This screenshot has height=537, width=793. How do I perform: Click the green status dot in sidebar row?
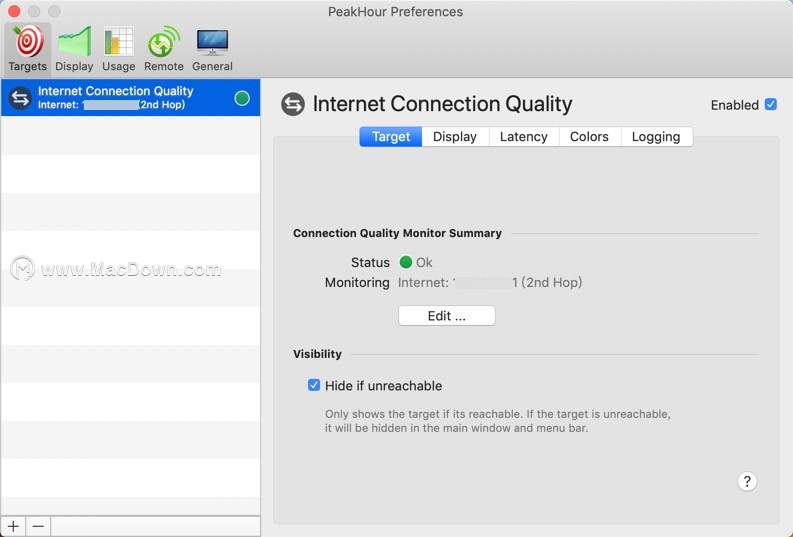pyautogui.click(x=242, y=98)
